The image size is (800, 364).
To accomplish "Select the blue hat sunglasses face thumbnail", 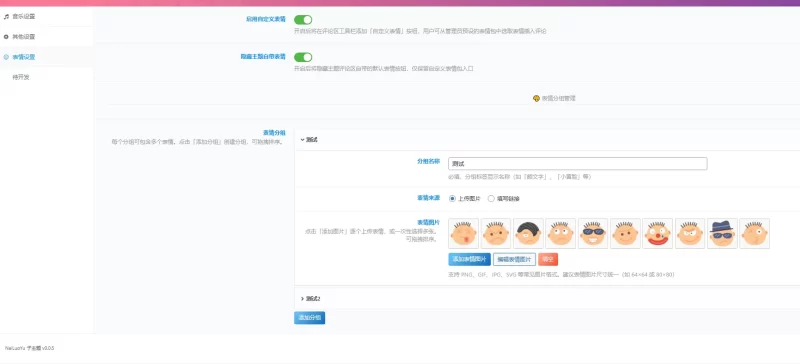I will (x=722, y=233).
